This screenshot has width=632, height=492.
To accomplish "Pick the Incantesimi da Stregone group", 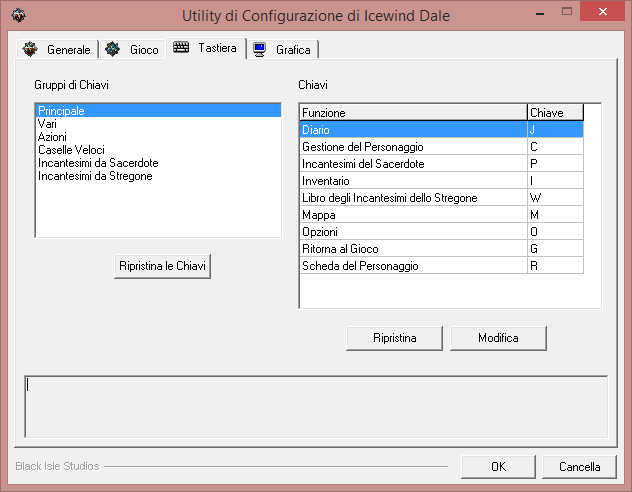I will point(158,176).
